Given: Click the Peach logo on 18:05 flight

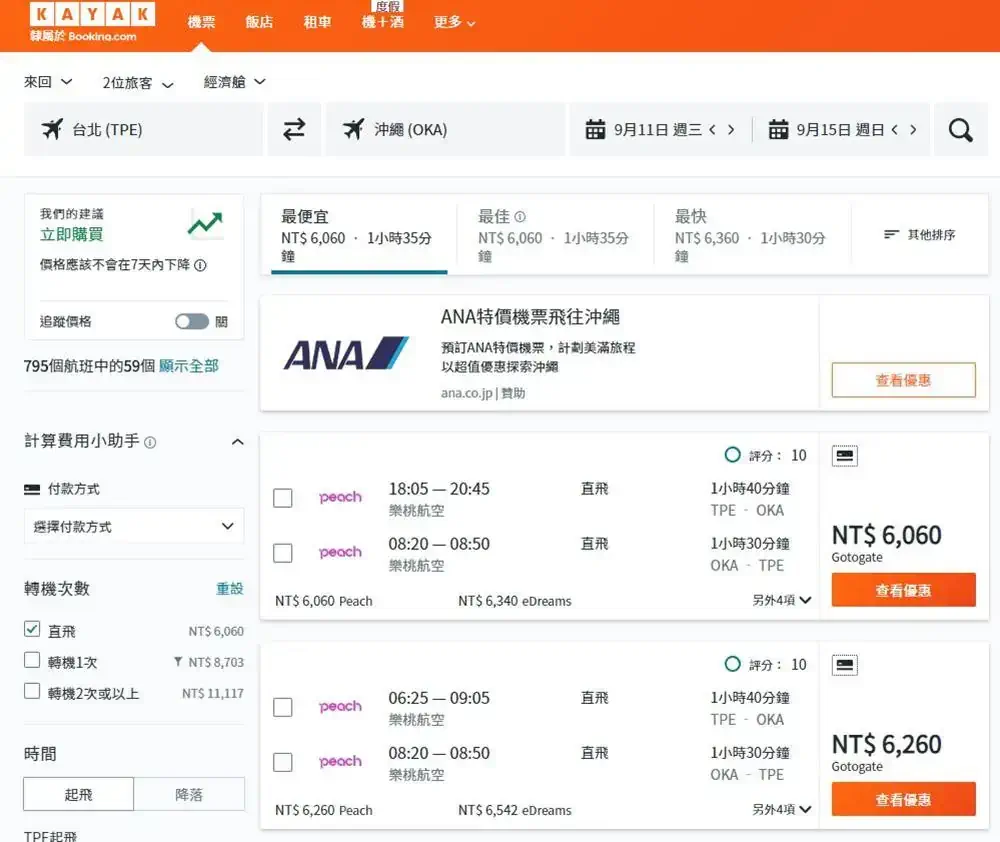Looking at the screenshot, I should click(340, 497).
